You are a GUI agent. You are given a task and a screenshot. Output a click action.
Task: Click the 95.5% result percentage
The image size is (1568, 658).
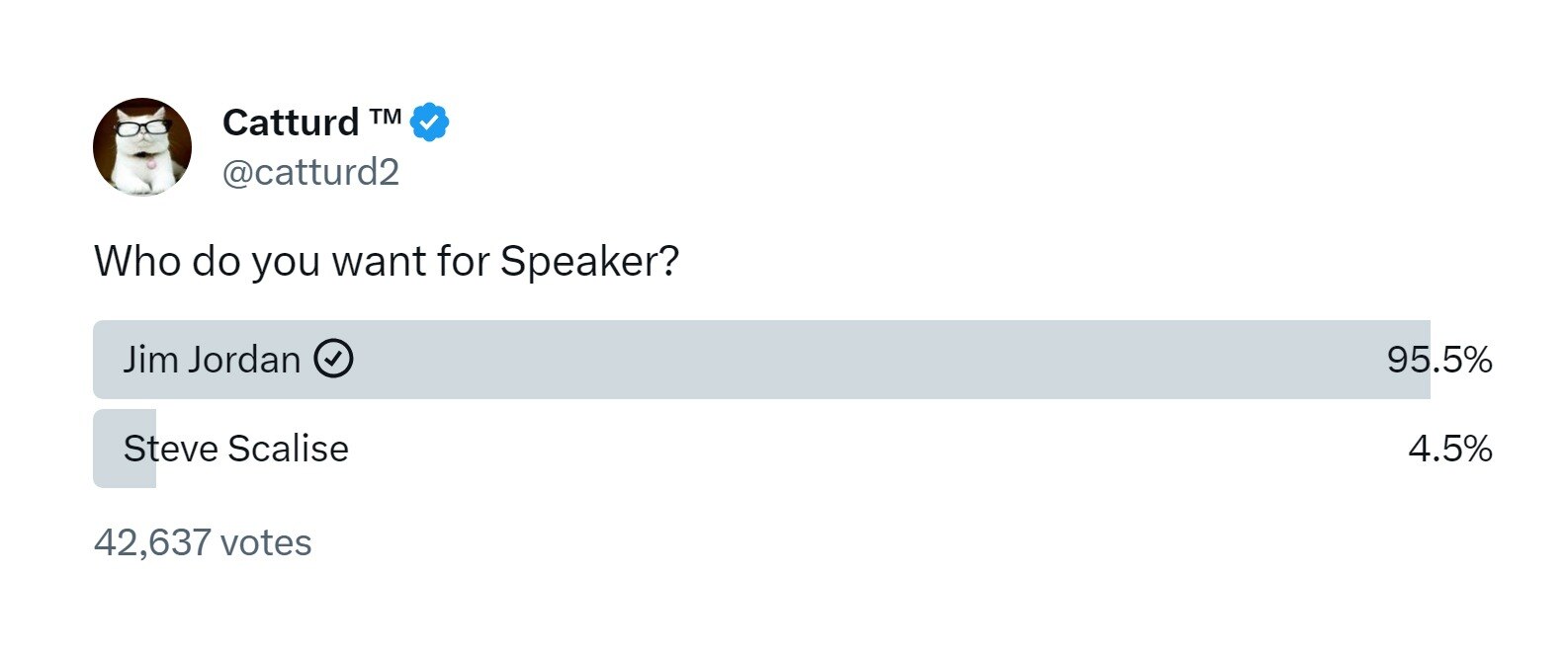1438,360
